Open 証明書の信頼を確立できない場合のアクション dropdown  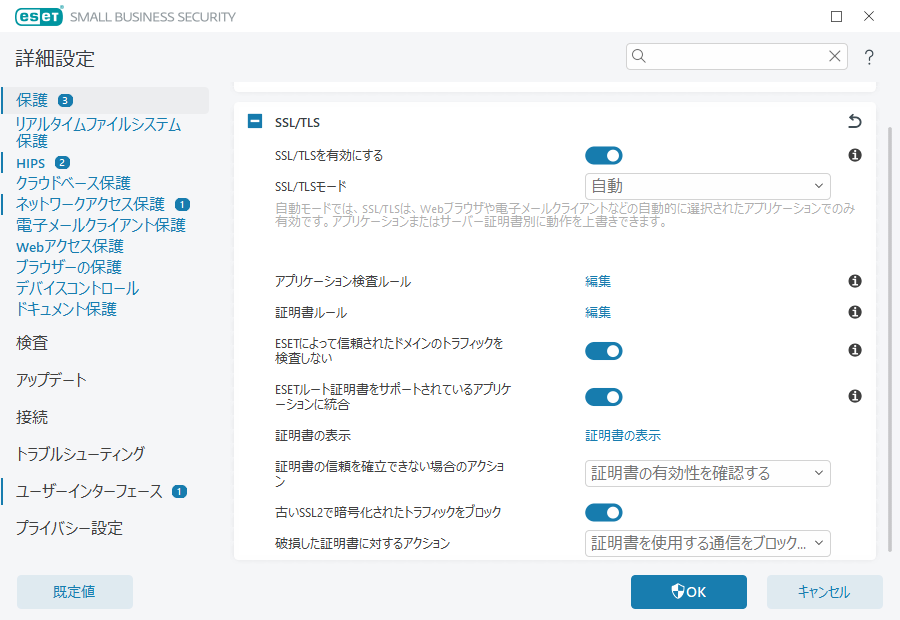point(707,473)
